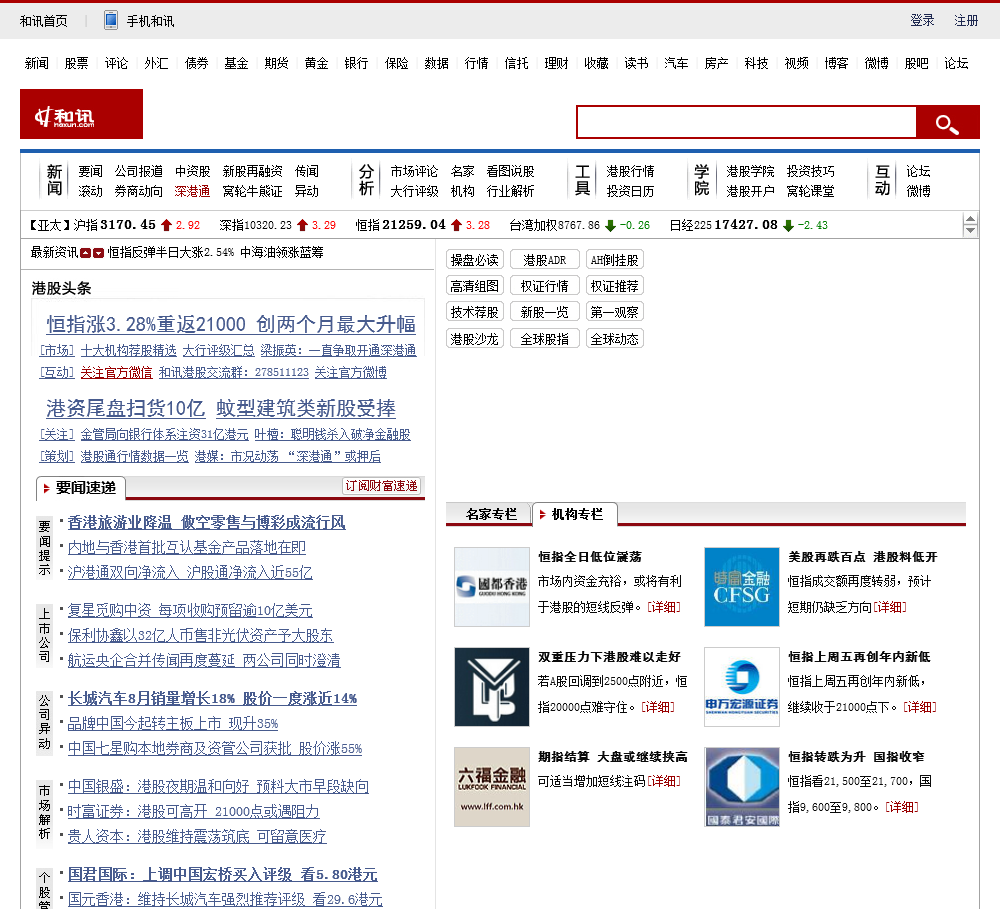
Task: Open 恒指上周五再创年内新低 column title
Action: [858, 656]
